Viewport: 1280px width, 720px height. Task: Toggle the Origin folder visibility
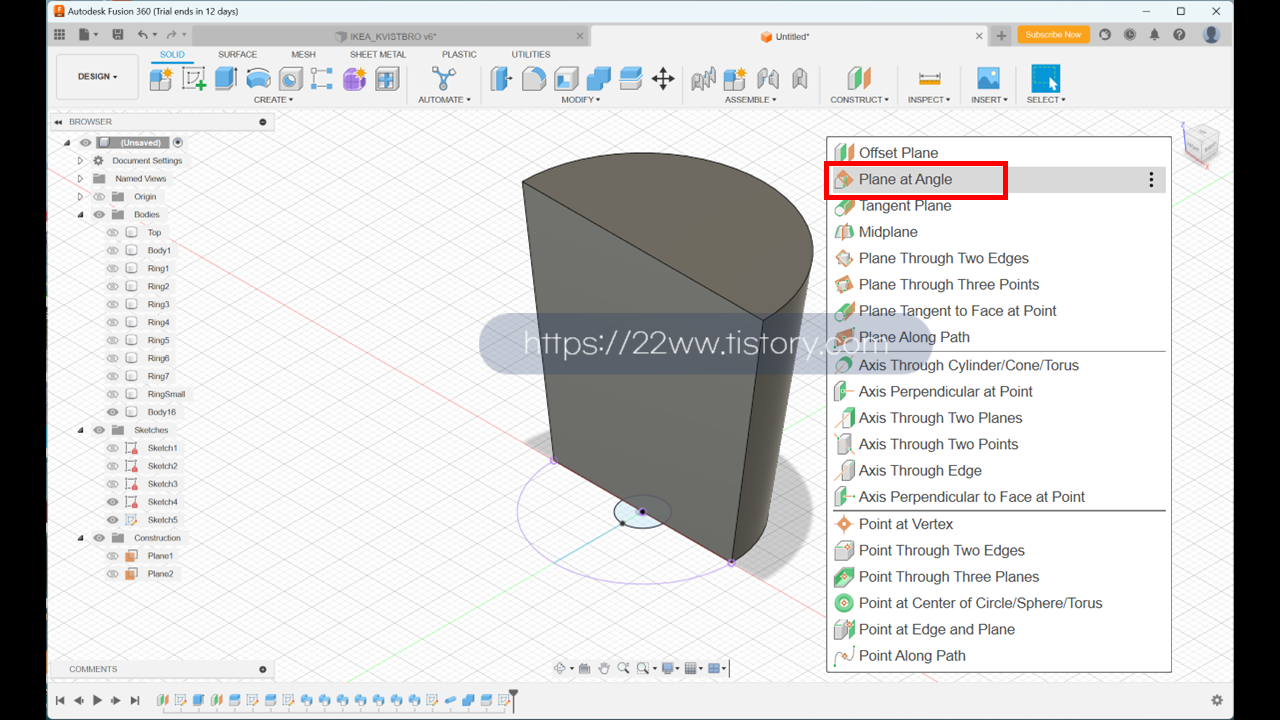coord(99,196)
